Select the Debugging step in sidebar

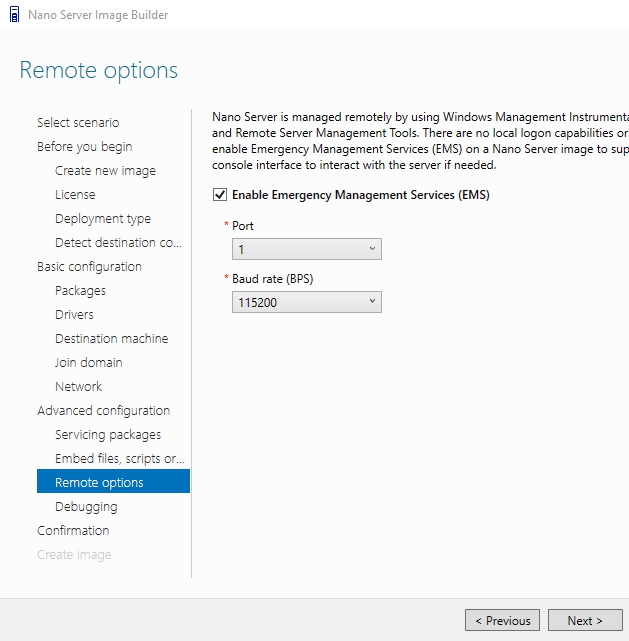[x=86, y=507]
